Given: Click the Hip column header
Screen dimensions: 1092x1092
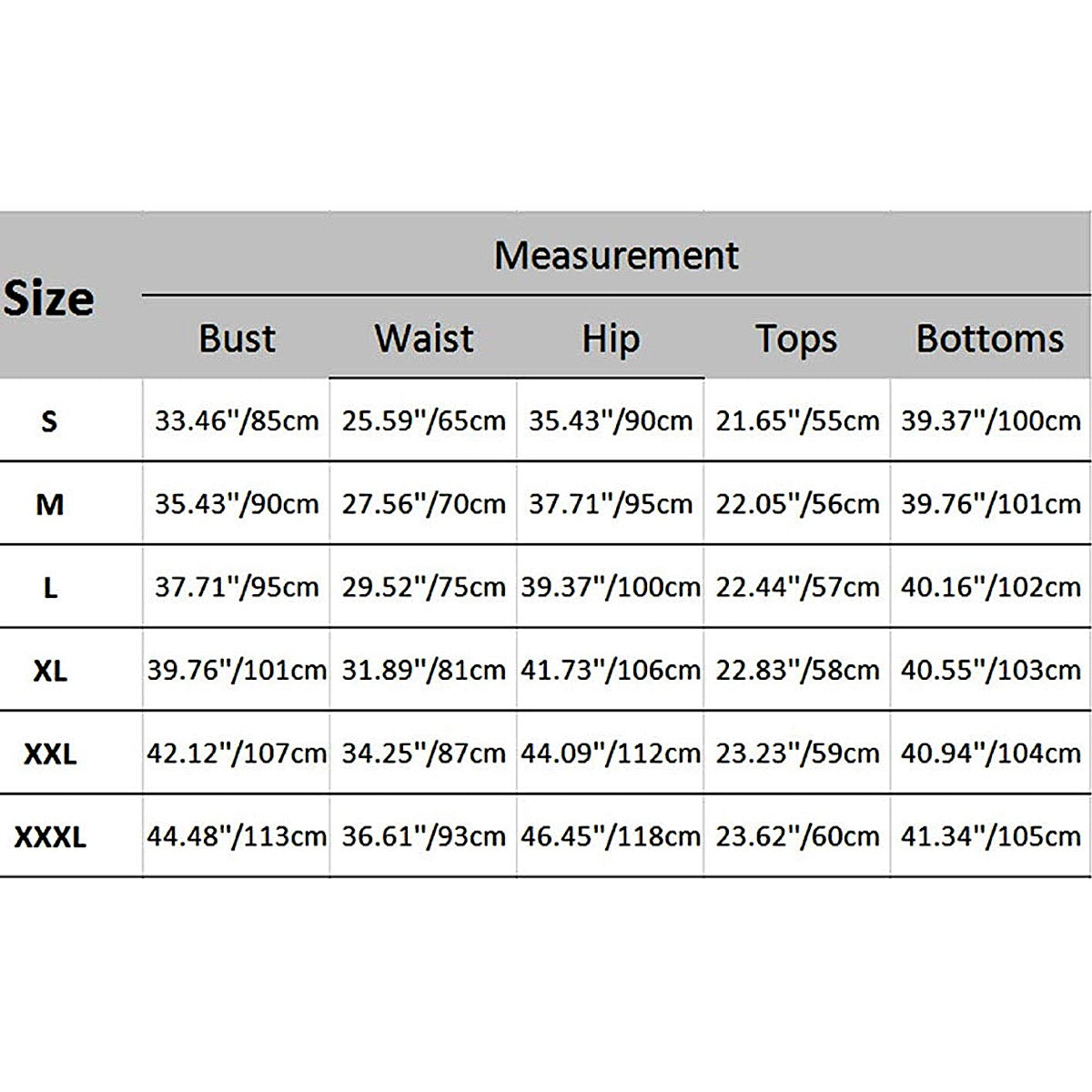Looking at the screenshot, I should tap(611, 339).
